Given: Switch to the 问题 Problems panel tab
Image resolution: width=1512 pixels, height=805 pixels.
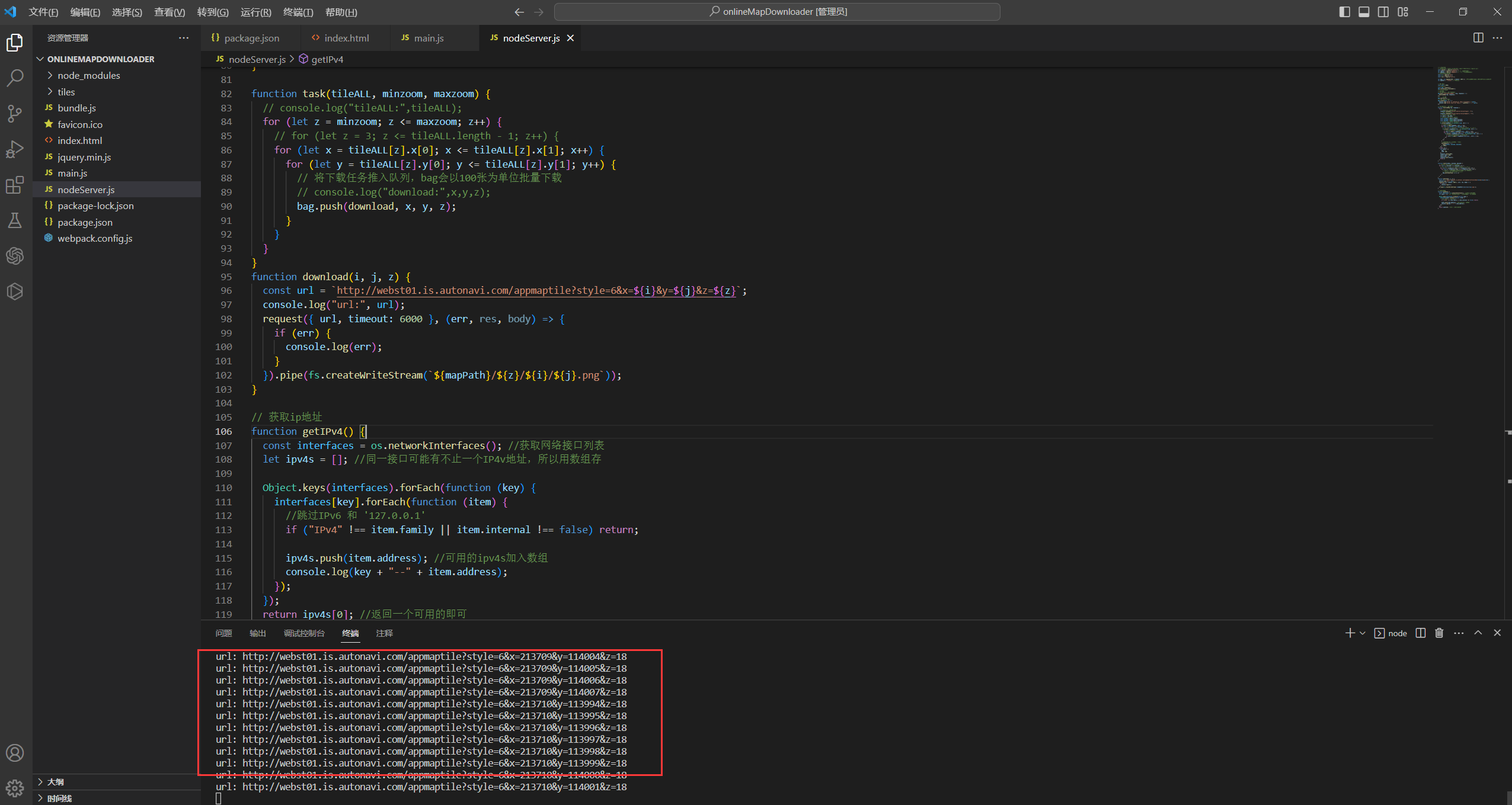Looking at the screenshot, I should (223, 633).
